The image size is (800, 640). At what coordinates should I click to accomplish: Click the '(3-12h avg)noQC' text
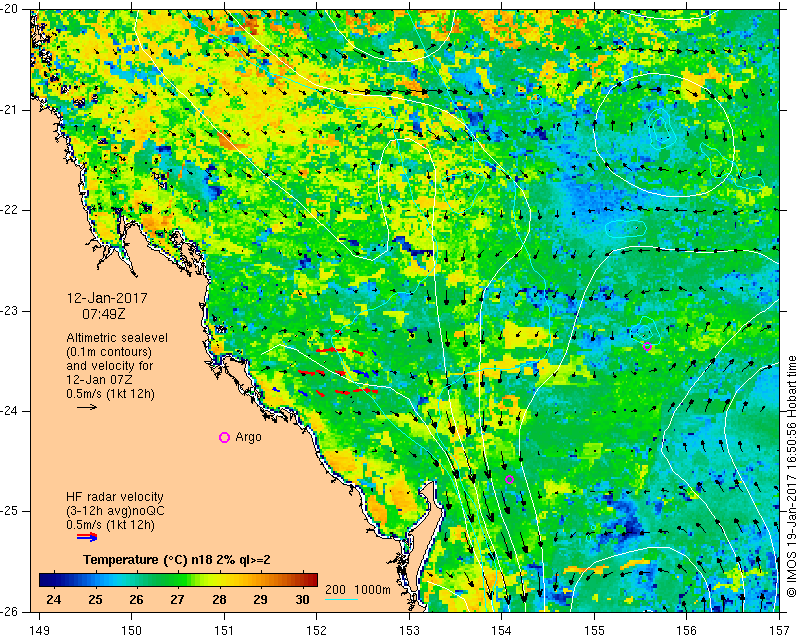[115, 511]
